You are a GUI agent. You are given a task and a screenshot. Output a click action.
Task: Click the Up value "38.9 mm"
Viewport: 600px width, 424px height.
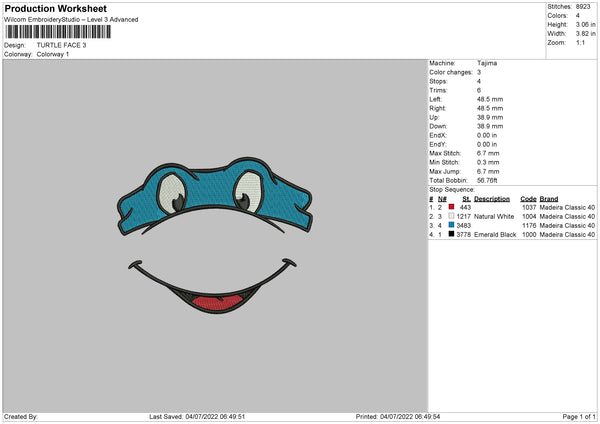tap(490, 117)
